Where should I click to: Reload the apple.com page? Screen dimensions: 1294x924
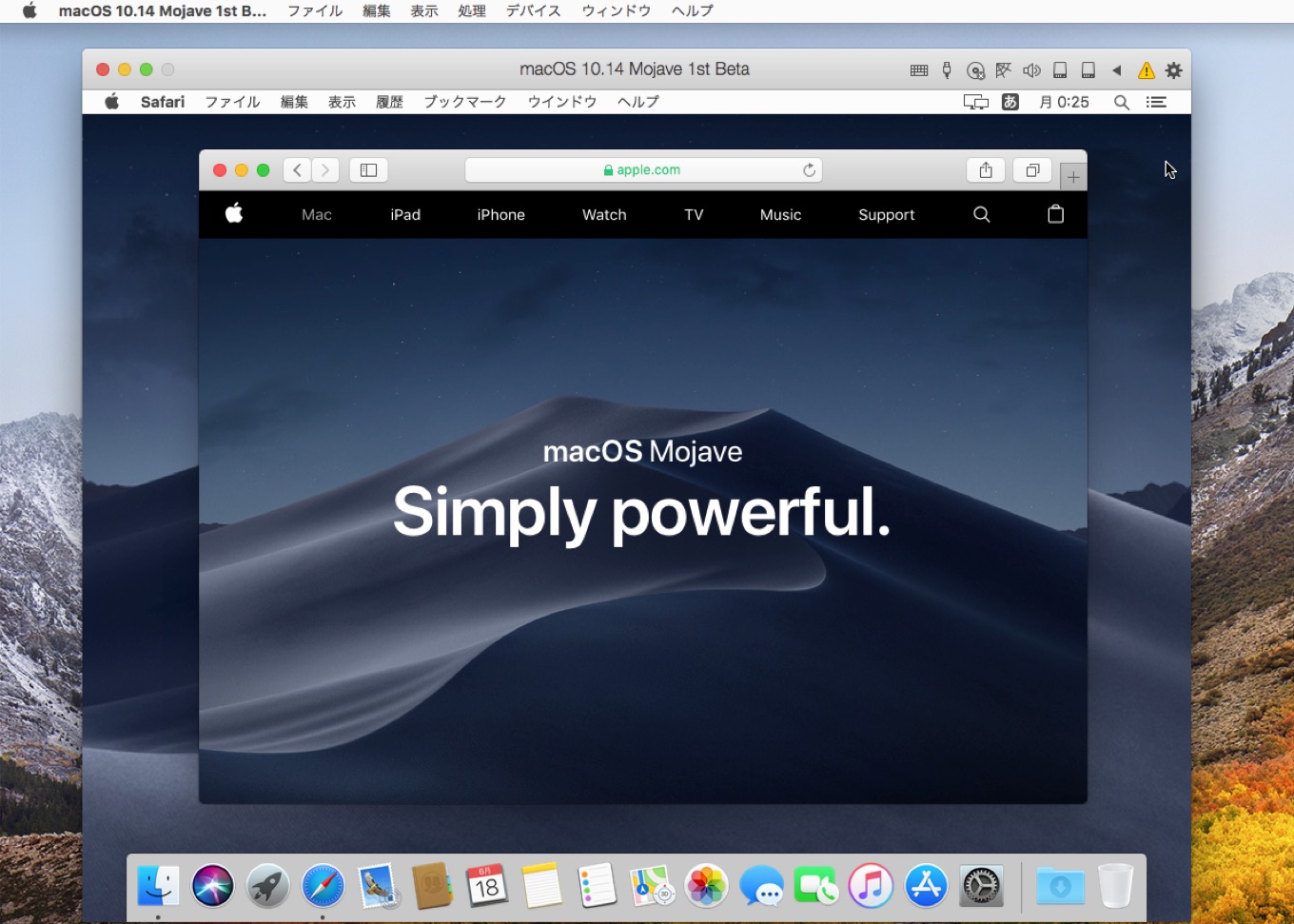tap(809, 170)
